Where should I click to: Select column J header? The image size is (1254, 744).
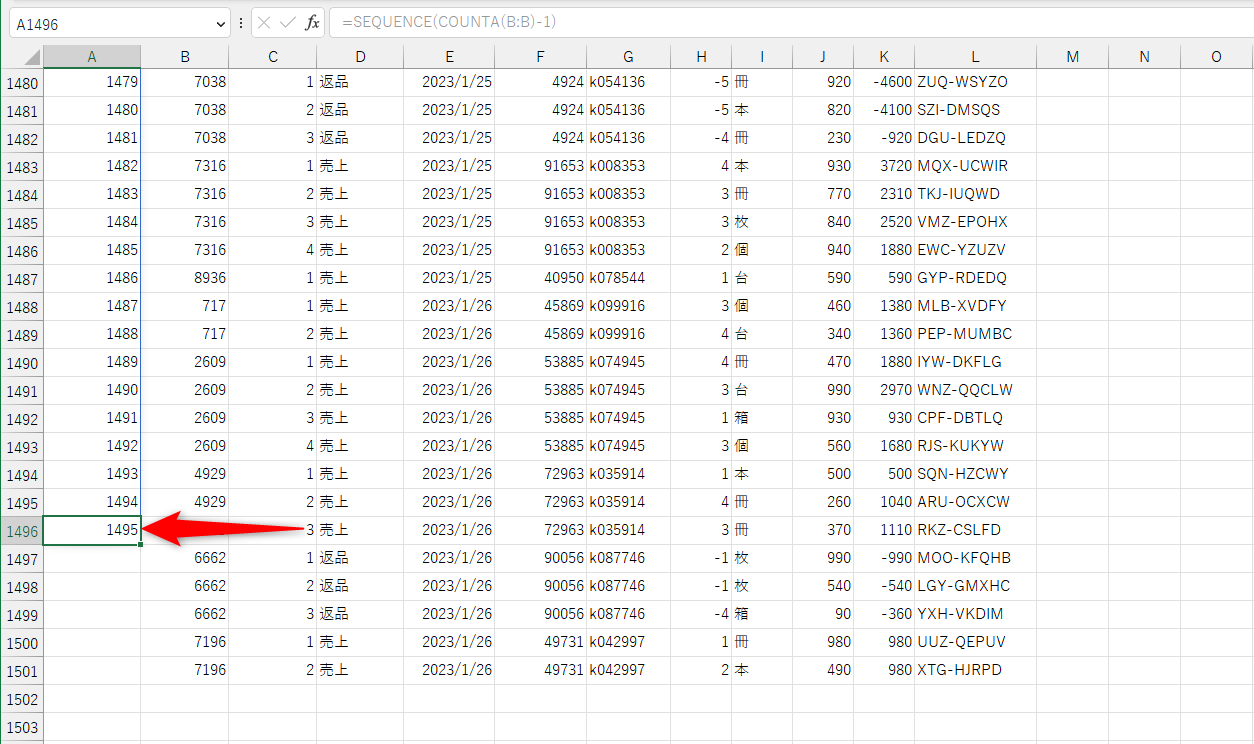pos(823,57)
